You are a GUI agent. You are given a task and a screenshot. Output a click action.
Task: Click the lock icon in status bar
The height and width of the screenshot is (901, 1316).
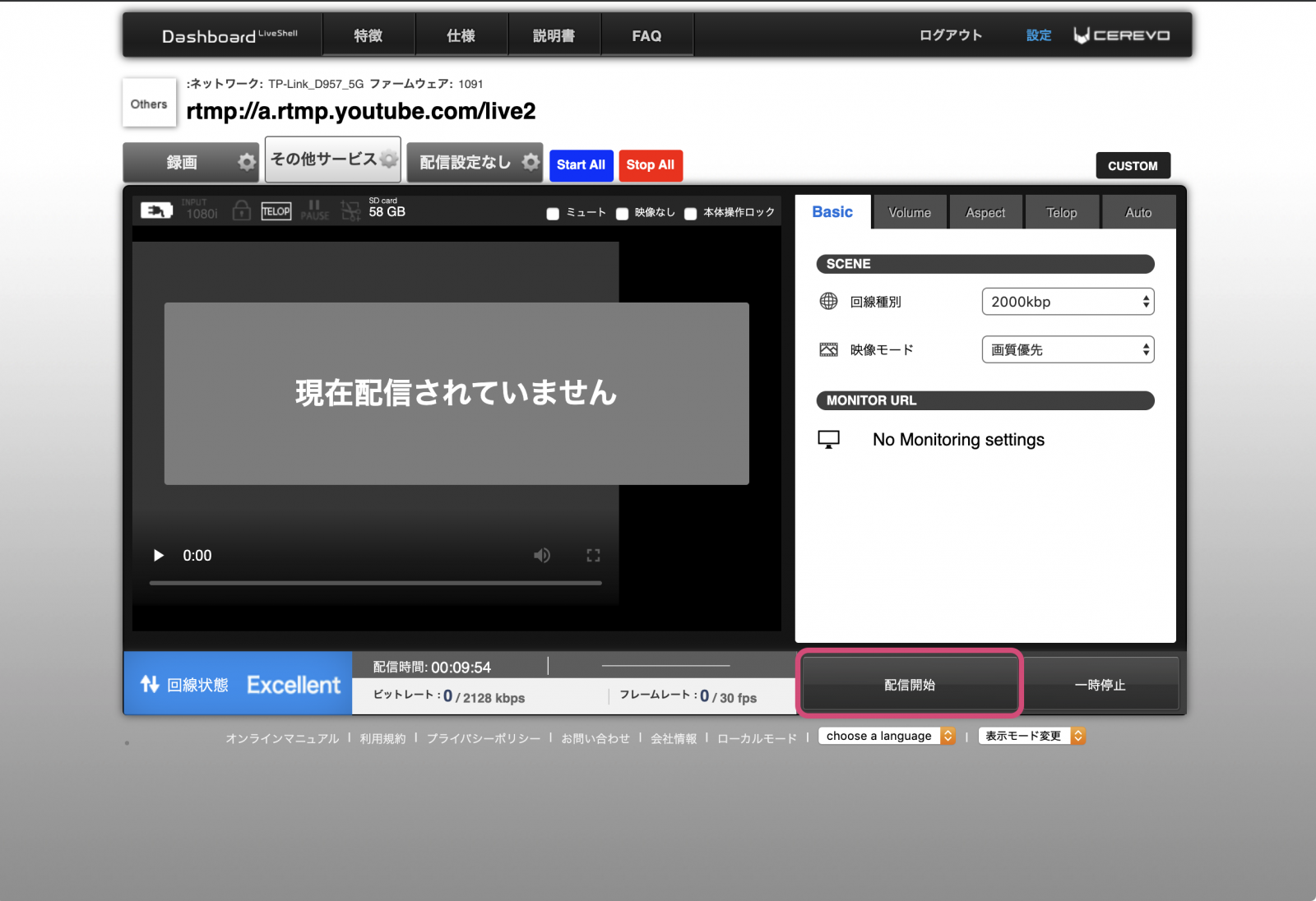241,211
